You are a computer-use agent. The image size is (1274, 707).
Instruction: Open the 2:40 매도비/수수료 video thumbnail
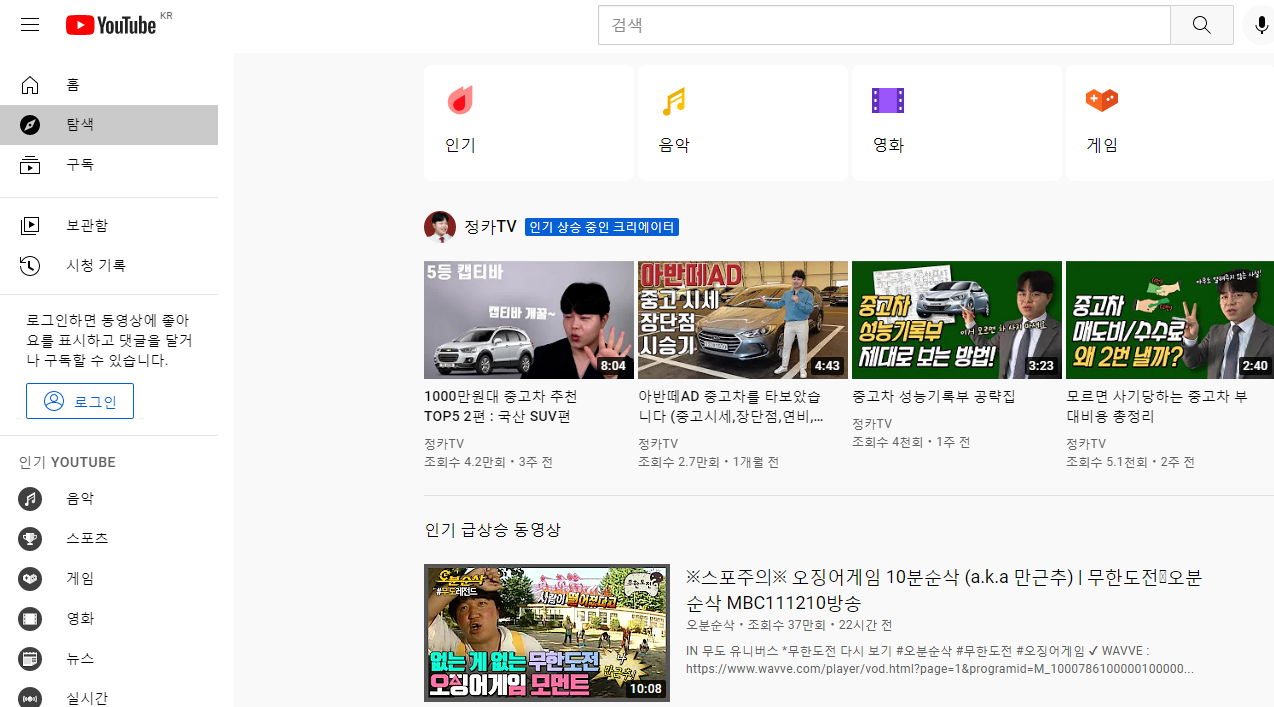pyautogui.click(x=1170, y=320)
